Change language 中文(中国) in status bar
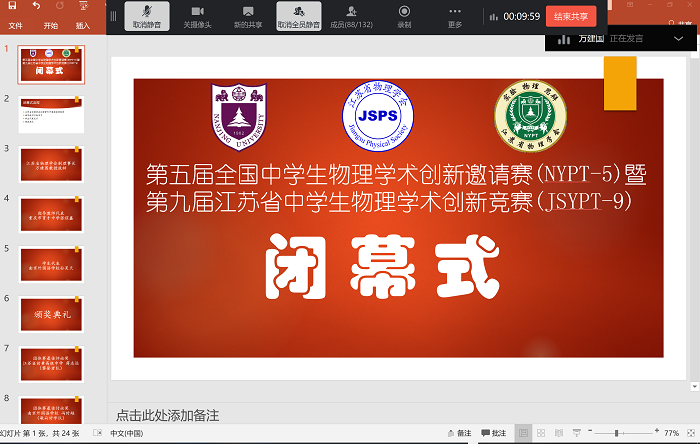Image resolution: width=700 pixels, height=444 pixels. pyautogui.click(x=126, y=433)
